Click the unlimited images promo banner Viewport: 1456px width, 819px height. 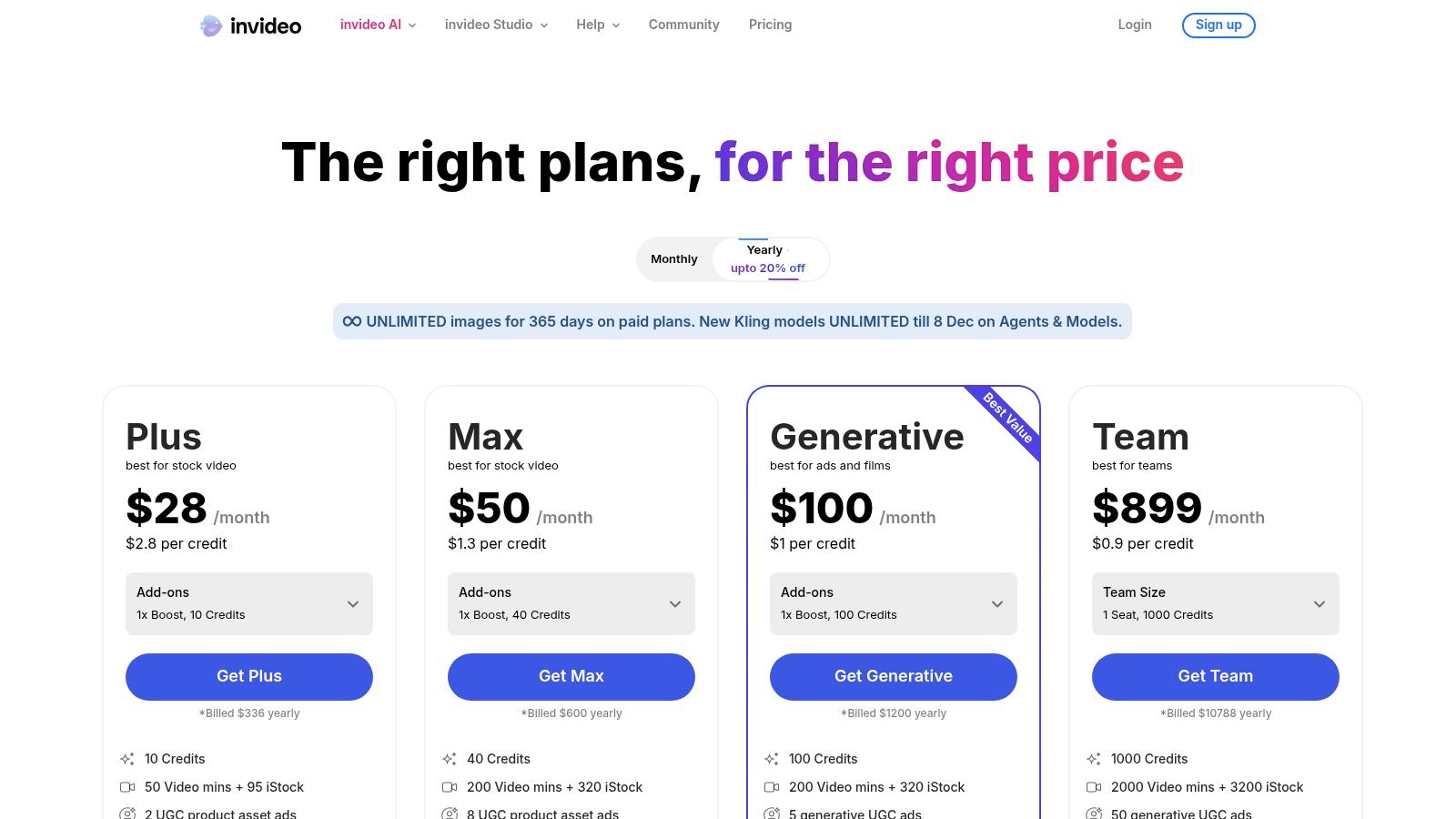pos(733,321)
